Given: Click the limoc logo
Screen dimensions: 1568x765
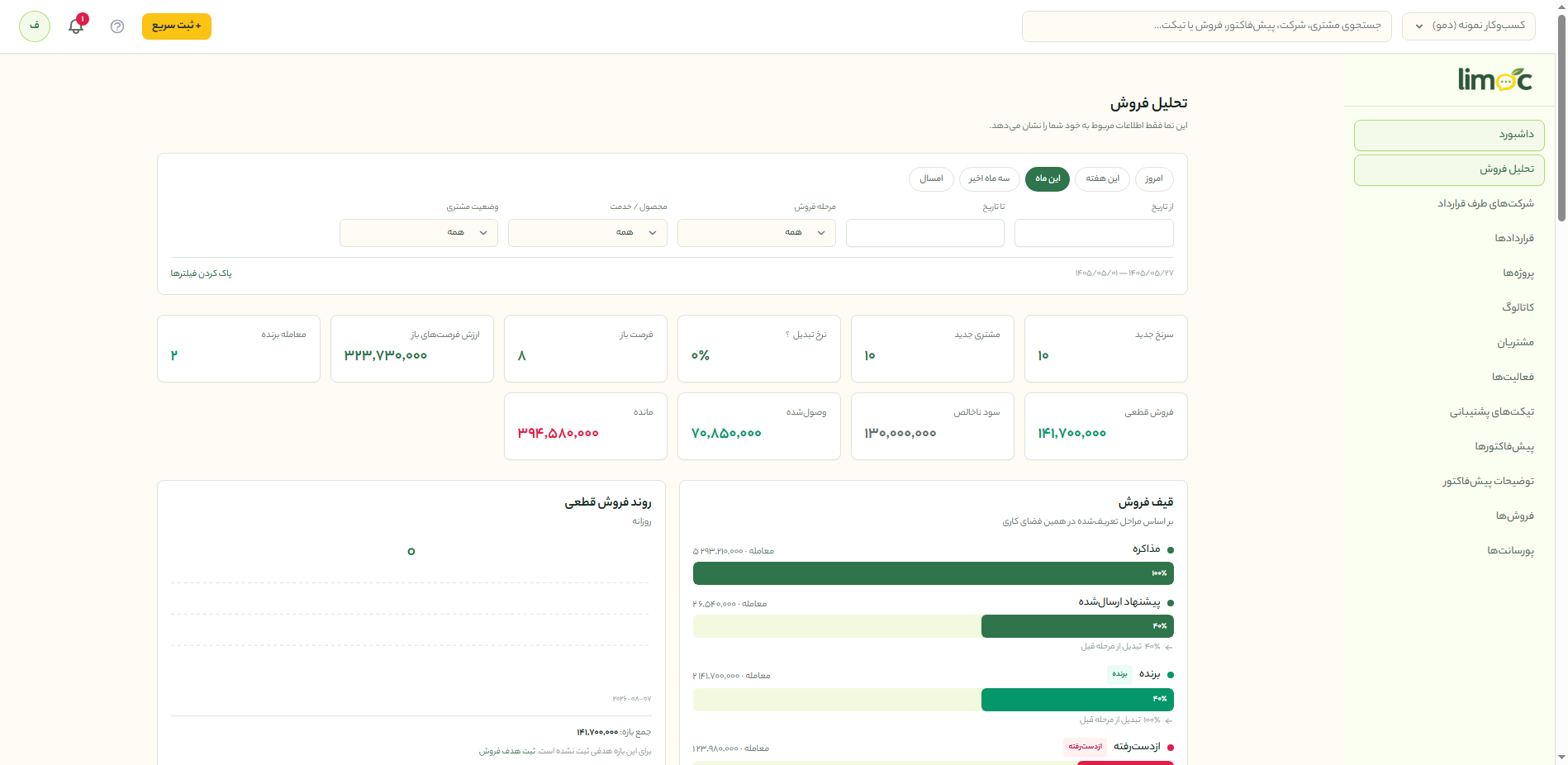Looking at the screenshot, I should coord(1494,79).
